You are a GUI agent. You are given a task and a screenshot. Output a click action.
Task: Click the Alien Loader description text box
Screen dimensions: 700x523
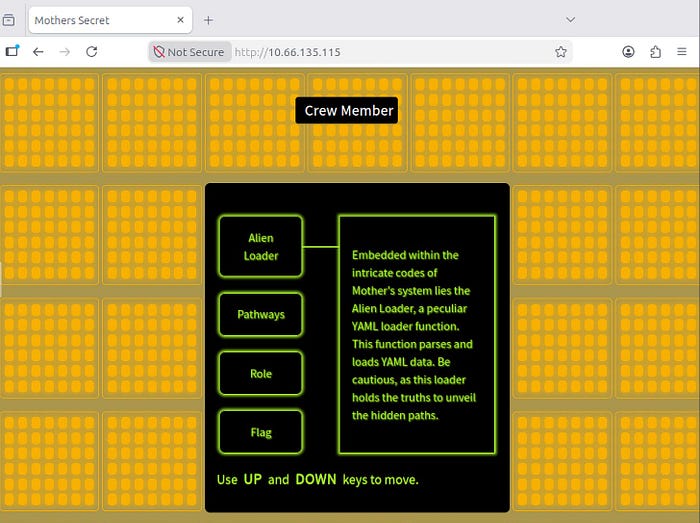coord(417,335)
